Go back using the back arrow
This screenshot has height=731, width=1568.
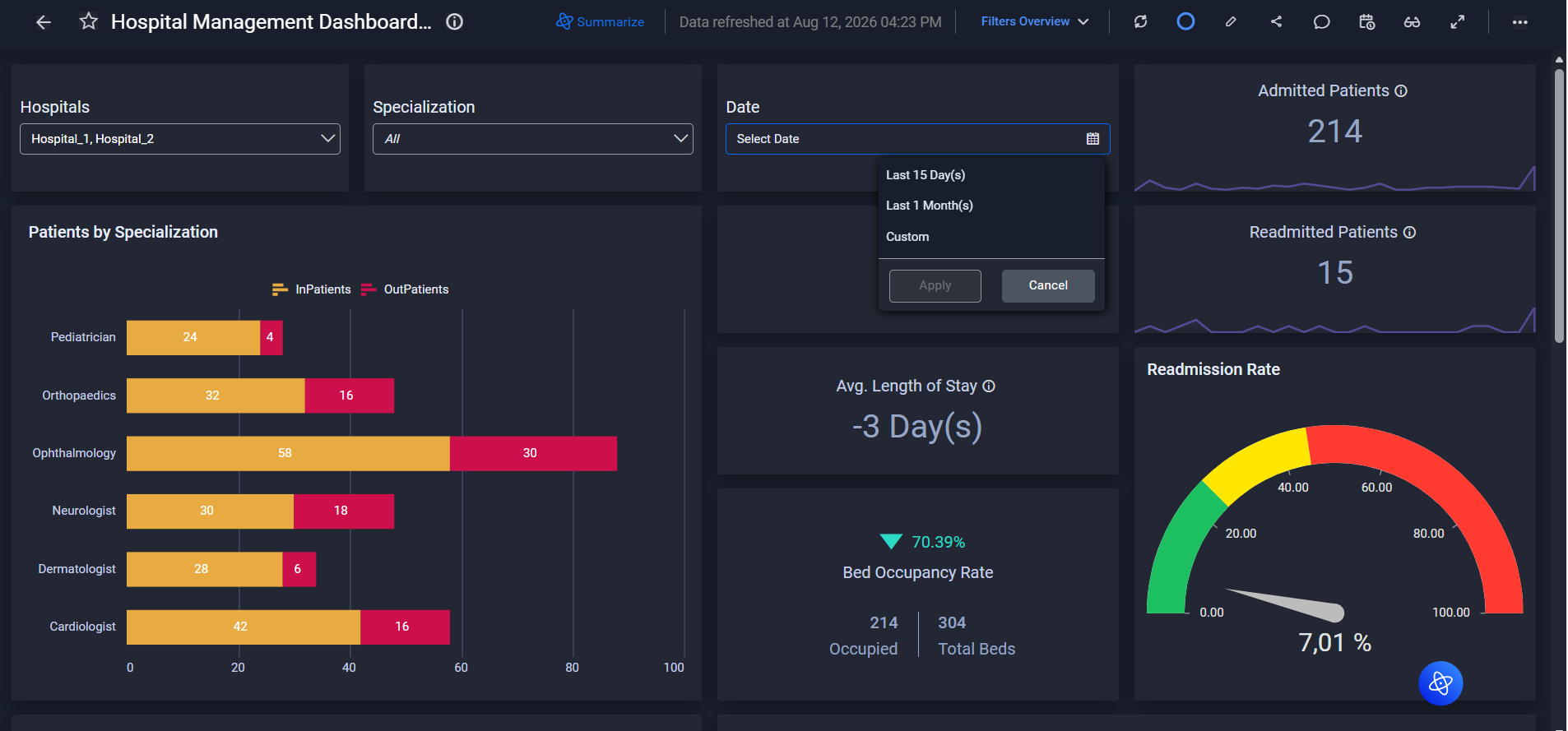[x=44, y=22]
